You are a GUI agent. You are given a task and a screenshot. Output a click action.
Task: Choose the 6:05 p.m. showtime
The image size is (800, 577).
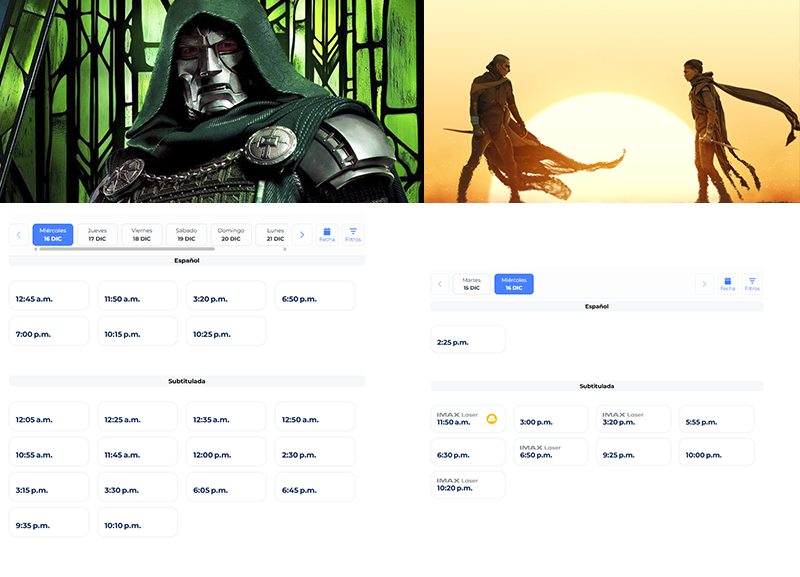click(x=226, y=487)
